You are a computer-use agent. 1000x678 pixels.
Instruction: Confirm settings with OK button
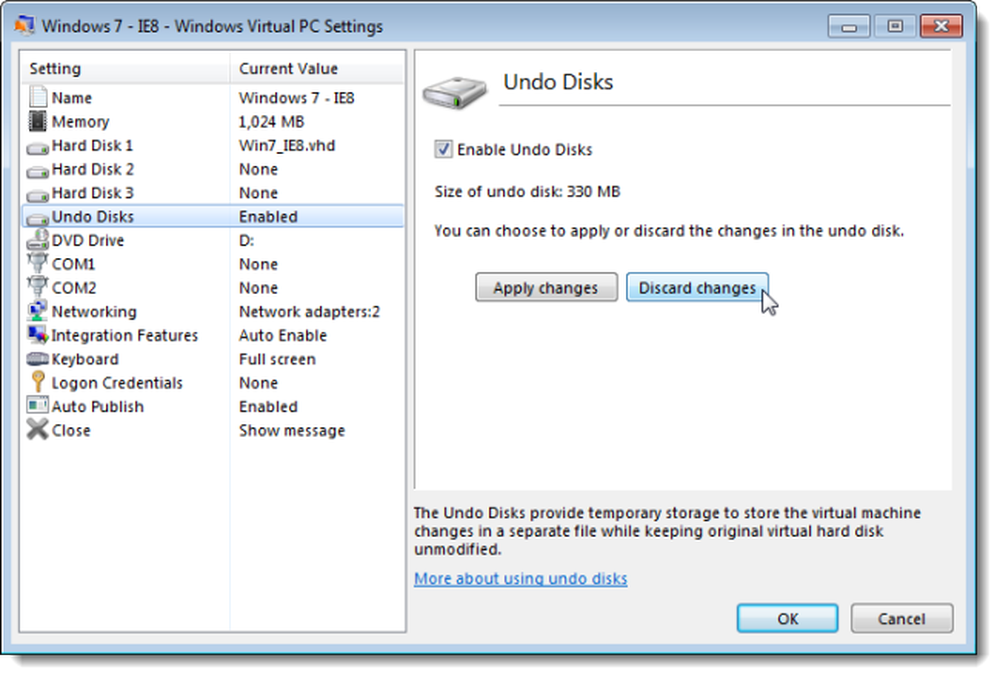coord(788,619)
